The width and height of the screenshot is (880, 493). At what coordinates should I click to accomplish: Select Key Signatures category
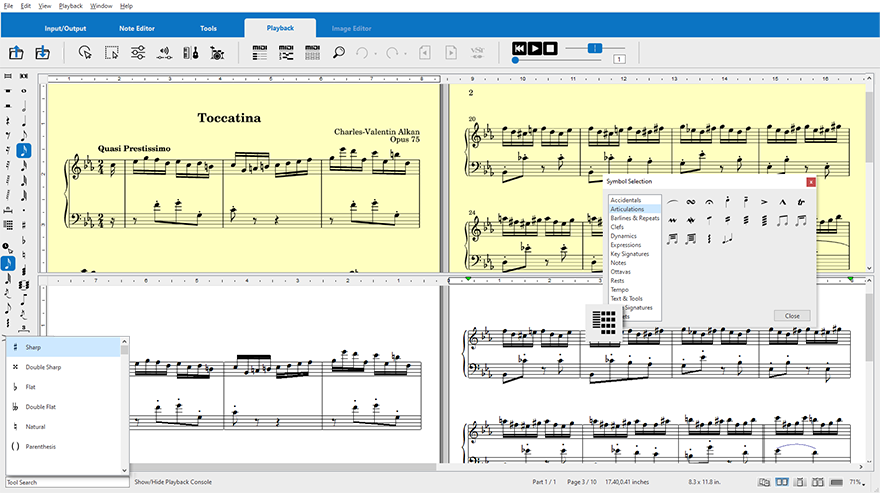click(629, 254)
